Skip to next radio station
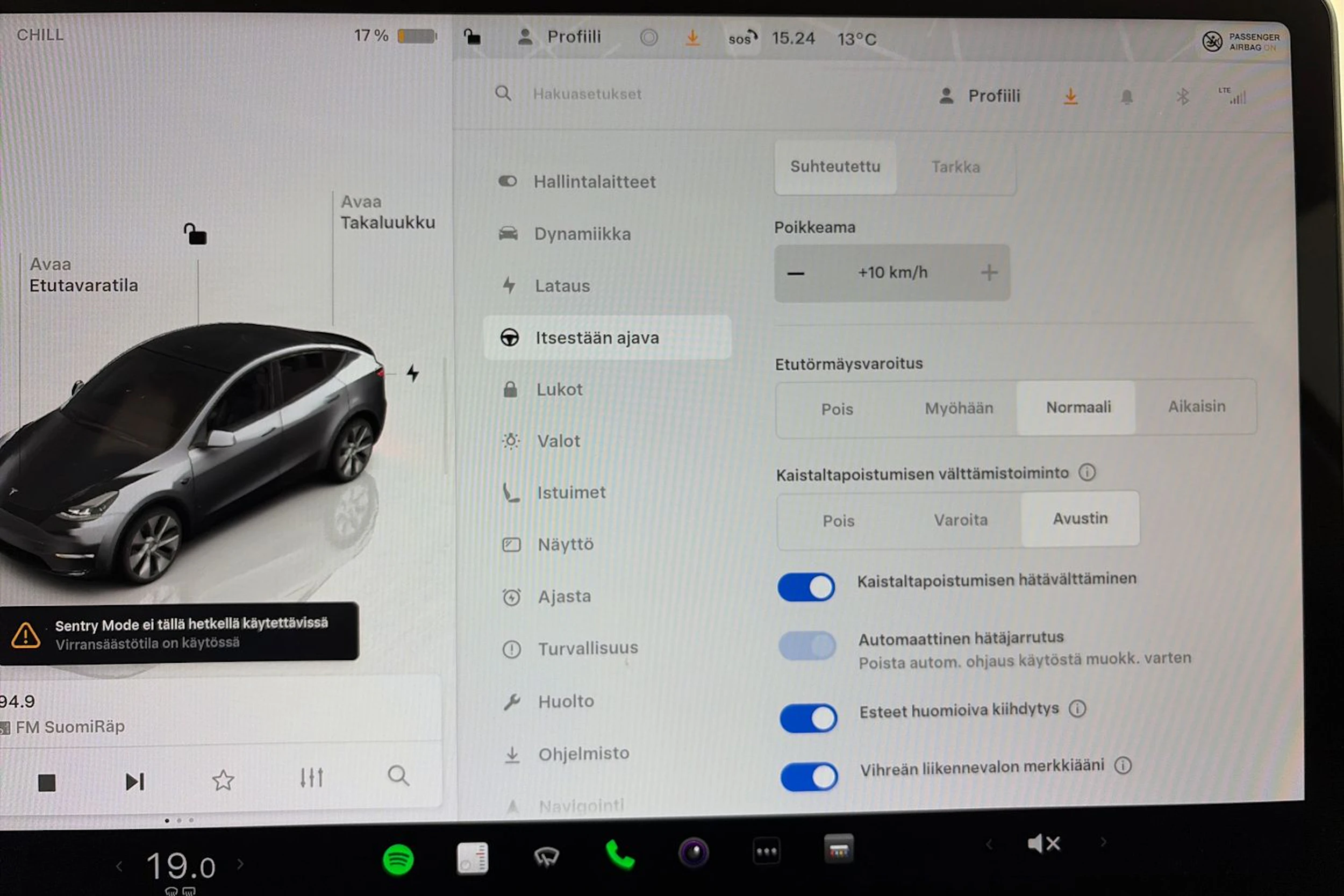This screenshot has height=896, width=1344. (135, 781)
